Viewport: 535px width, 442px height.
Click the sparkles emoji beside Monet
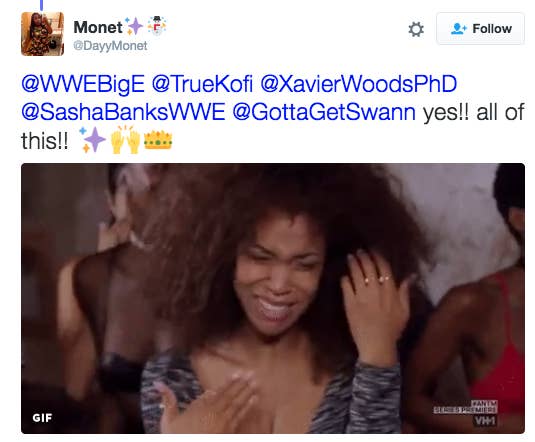133,26
